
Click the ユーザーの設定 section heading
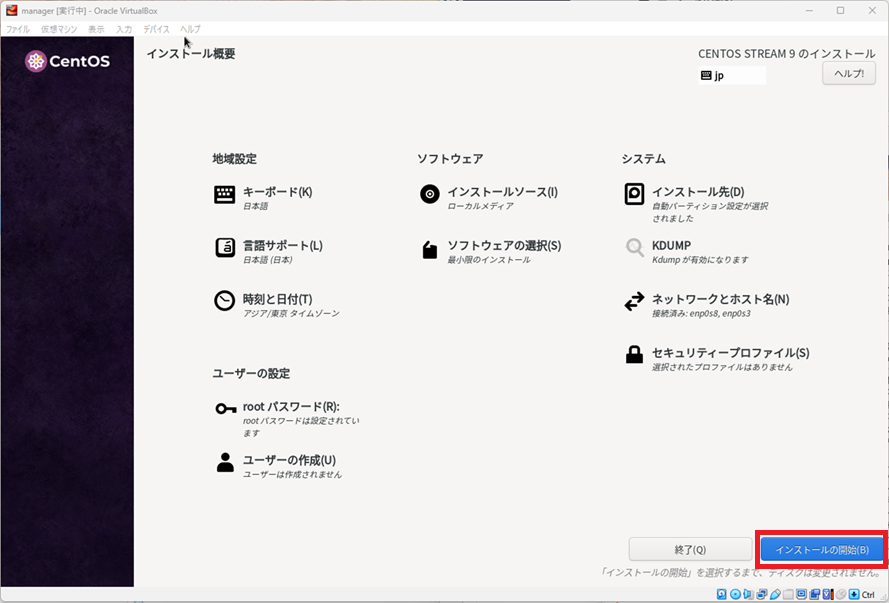(x=251, y=373)
